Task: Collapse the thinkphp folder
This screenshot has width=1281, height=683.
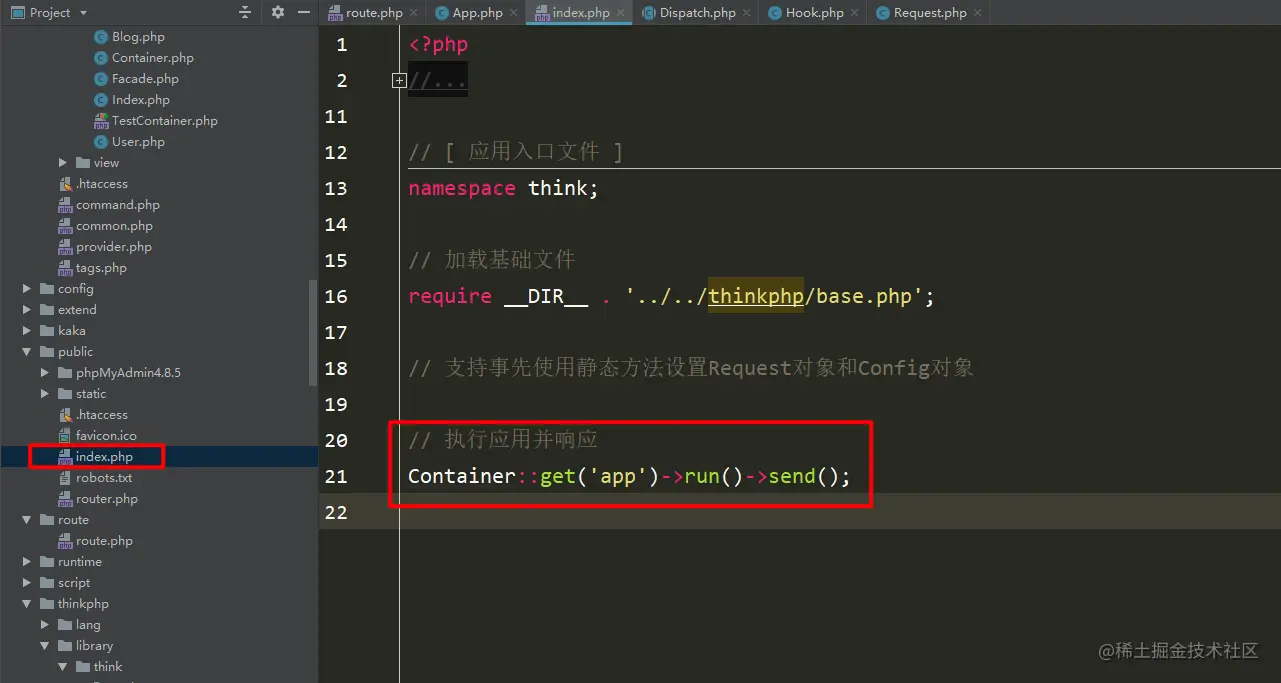Action: pyautogui.click(x=27, y=604)
